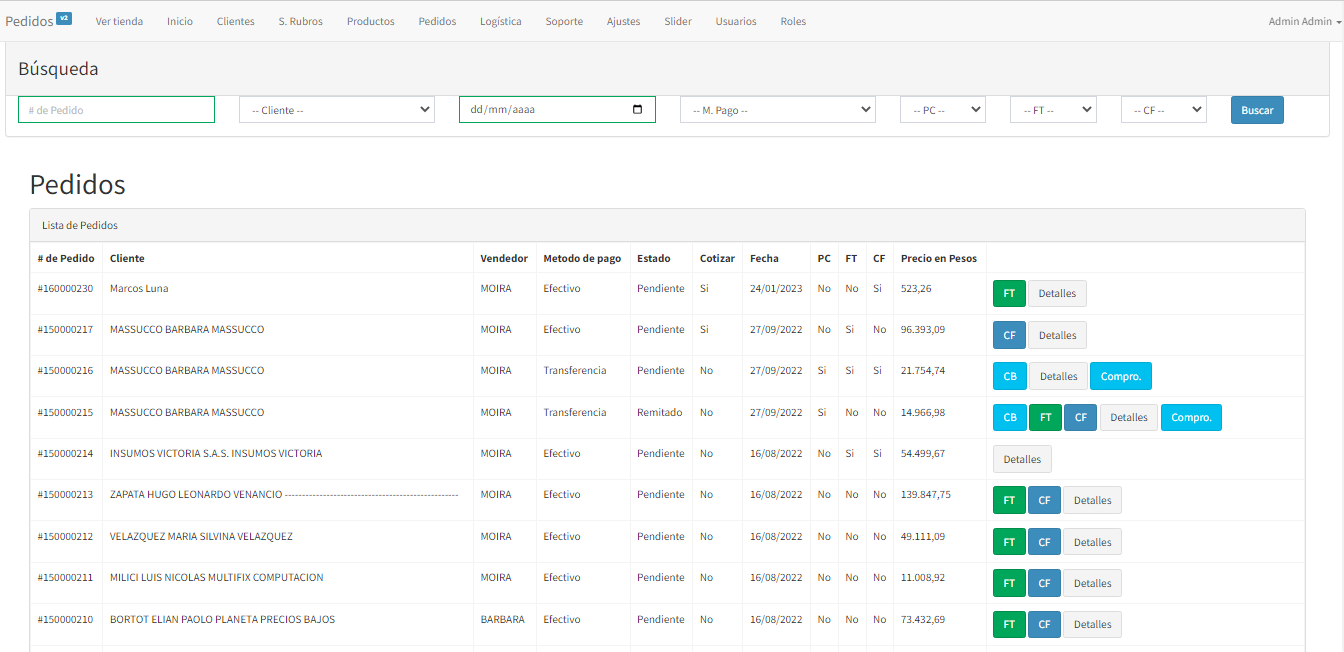Image resolution: width=1344 pixels, height=652 pixels.
Task: Focus the # de Pedido input field
Action: point(116,110)
